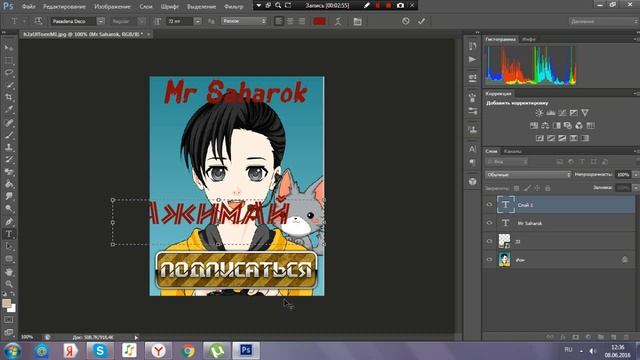Open the Файл menu
The width and height of the screenshot is (640, 360).
28,7
